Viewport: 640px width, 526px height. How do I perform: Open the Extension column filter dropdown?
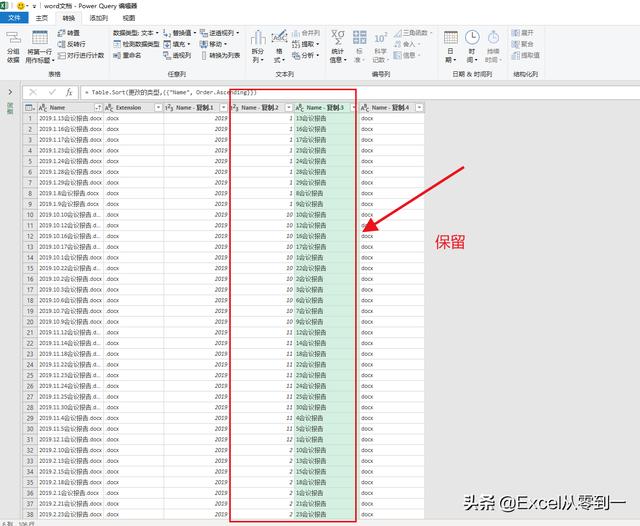click(x=158, y=108)
